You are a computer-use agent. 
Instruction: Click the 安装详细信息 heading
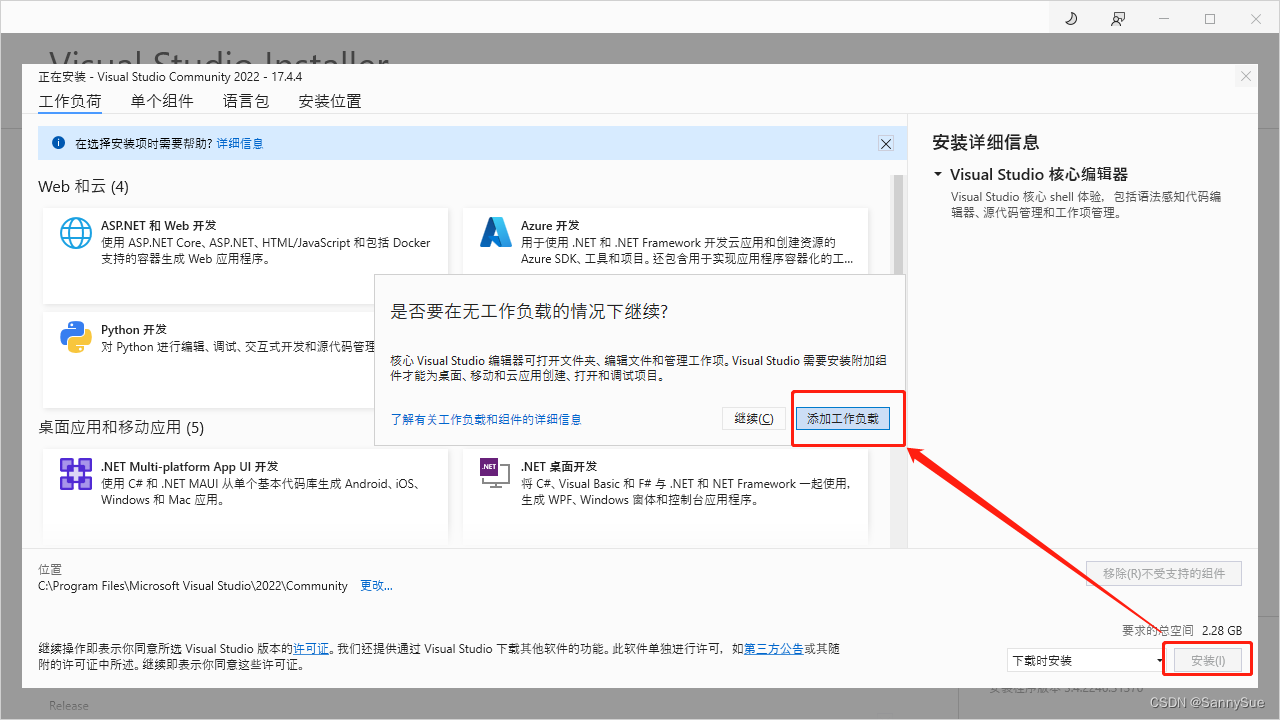pos(985,143)
